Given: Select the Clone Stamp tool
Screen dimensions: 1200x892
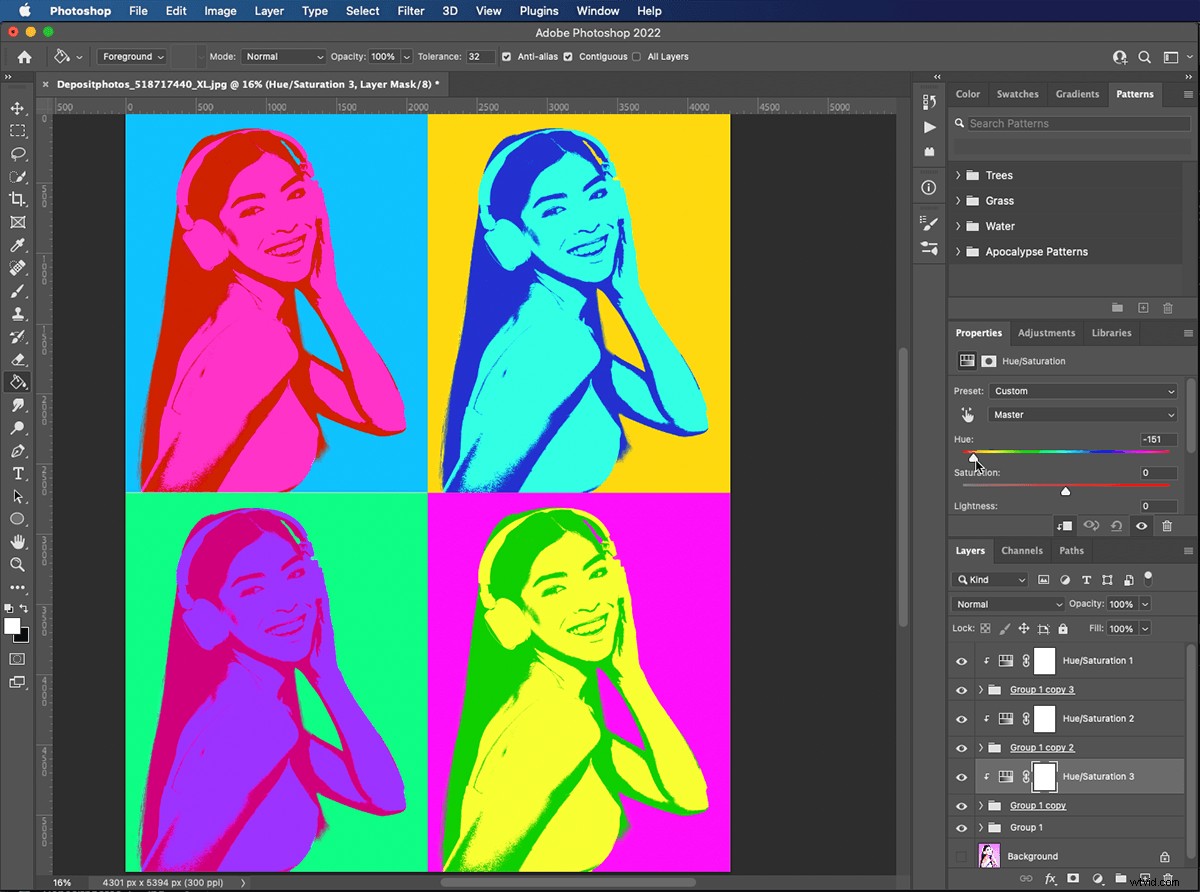Looking at the screenshot, I should click(x=17, y=314).
